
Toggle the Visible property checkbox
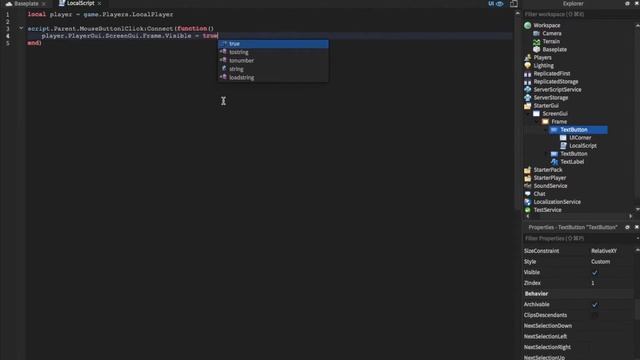(595, 273)
